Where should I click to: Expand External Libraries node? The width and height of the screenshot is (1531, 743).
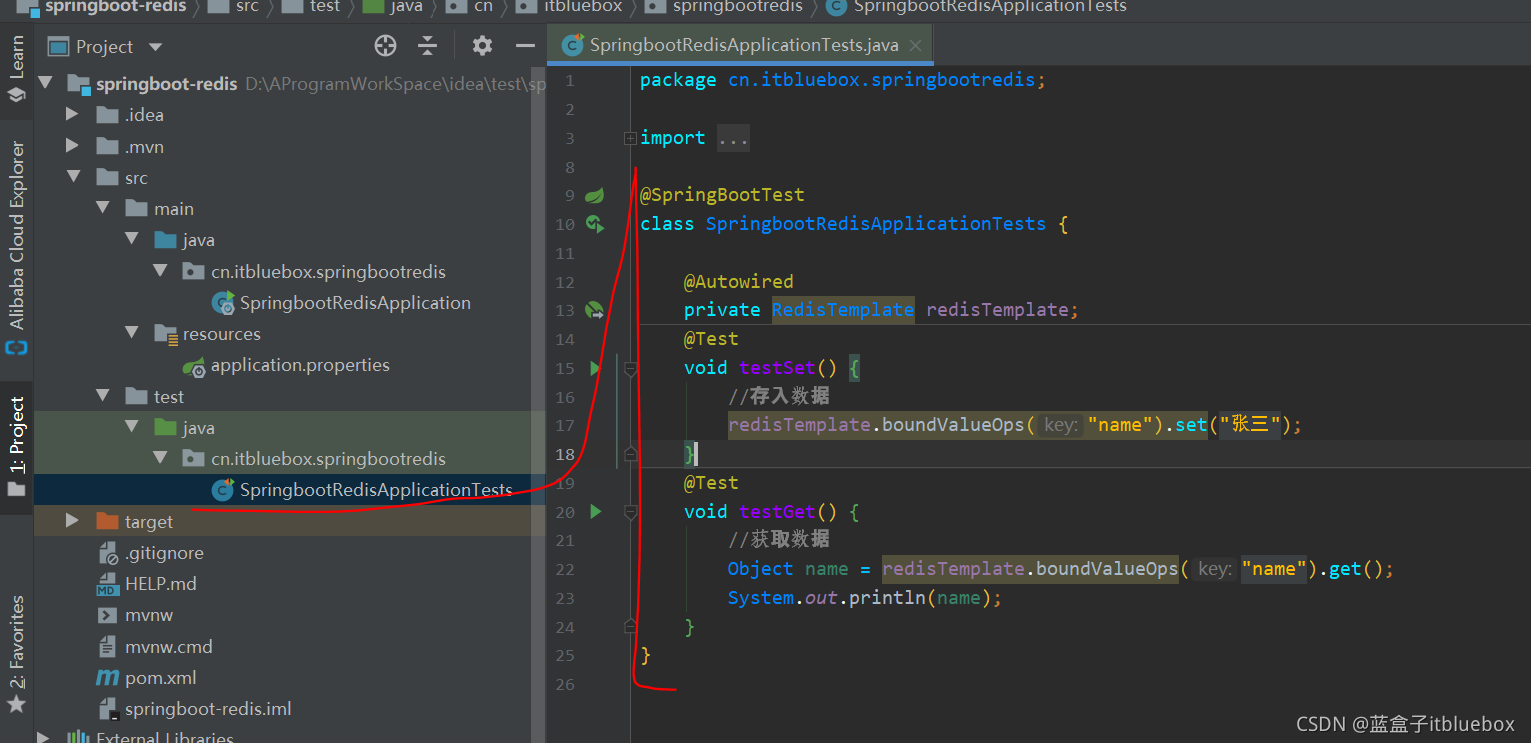(x=45, y=738)
